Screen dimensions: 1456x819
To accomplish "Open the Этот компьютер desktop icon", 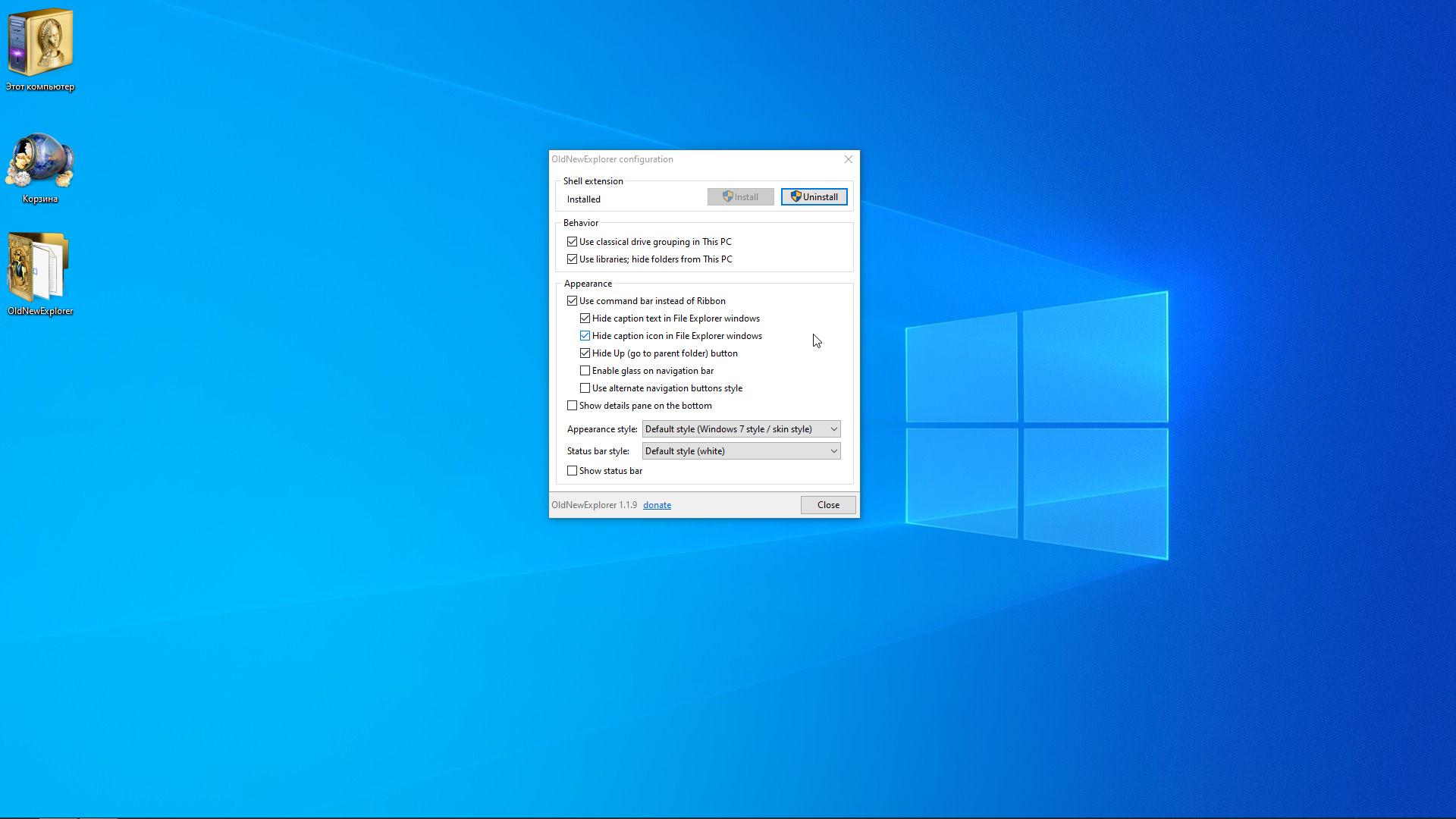I will click(40, 45).
